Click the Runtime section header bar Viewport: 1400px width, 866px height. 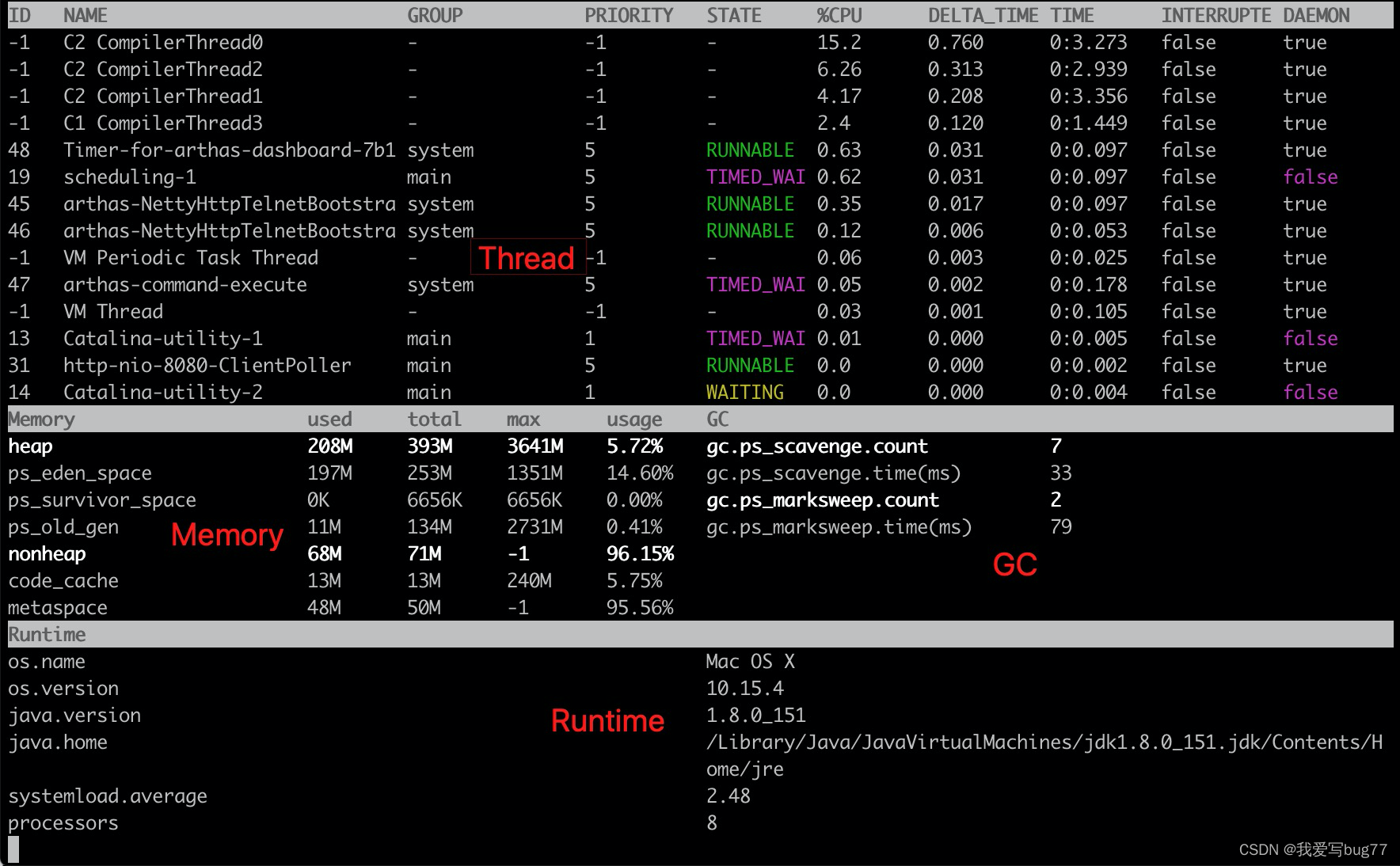coord(47,633)
